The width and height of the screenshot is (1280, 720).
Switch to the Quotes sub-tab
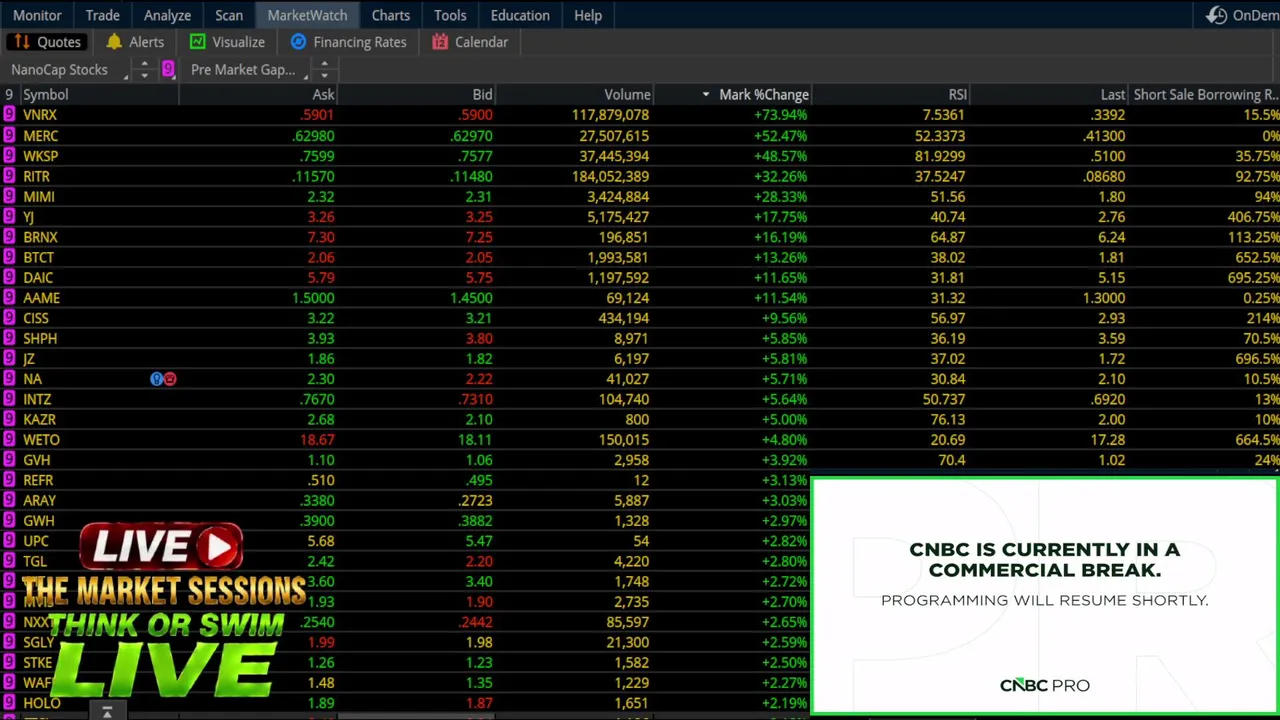point(48,42)
